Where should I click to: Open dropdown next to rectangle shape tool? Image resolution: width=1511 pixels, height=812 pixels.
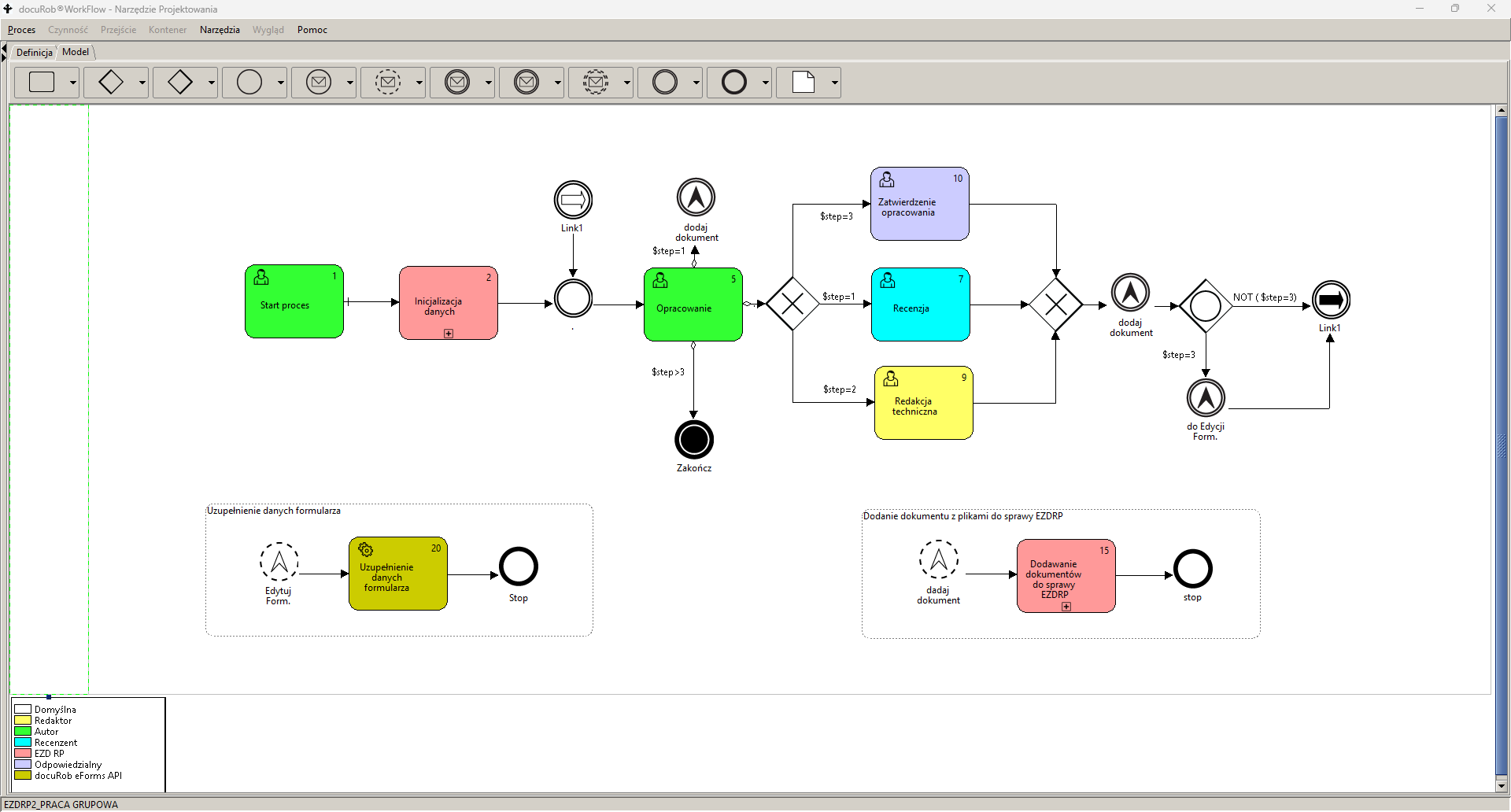coord(73,82)
